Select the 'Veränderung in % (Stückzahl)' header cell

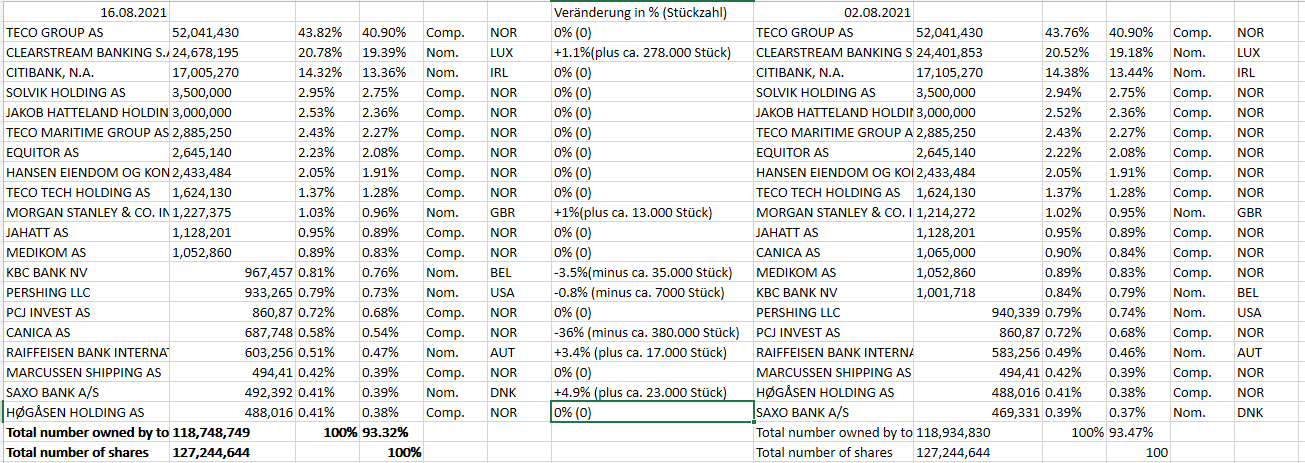(x=639, y=13)
